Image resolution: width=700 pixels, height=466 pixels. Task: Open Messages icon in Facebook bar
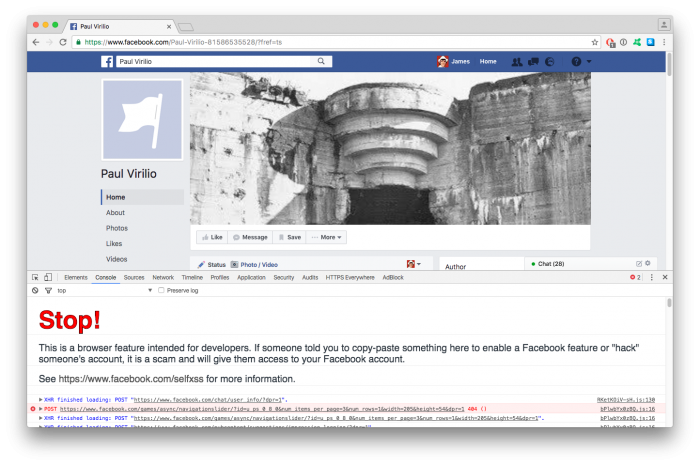point(533,62)
